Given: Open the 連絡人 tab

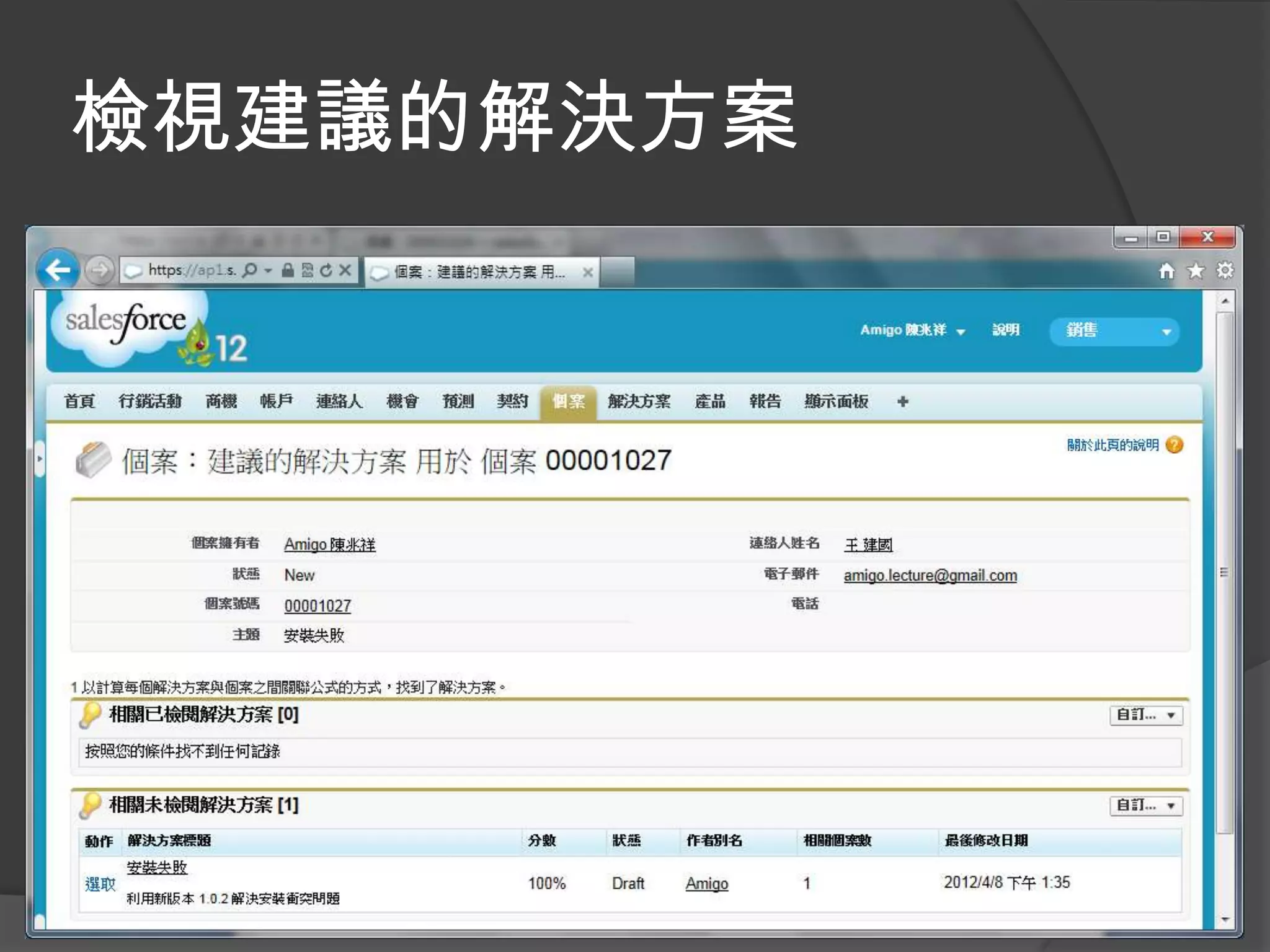Looking at the screenshot, I should 339,402.
